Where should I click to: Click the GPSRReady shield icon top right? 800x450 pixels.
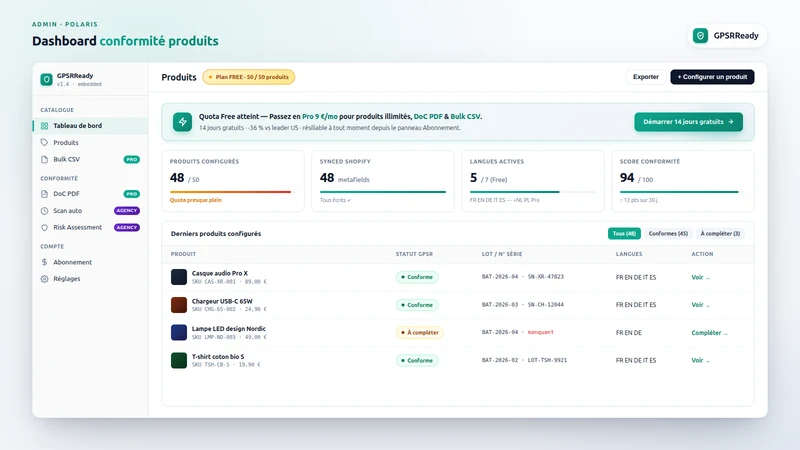[x=700, y=36]
